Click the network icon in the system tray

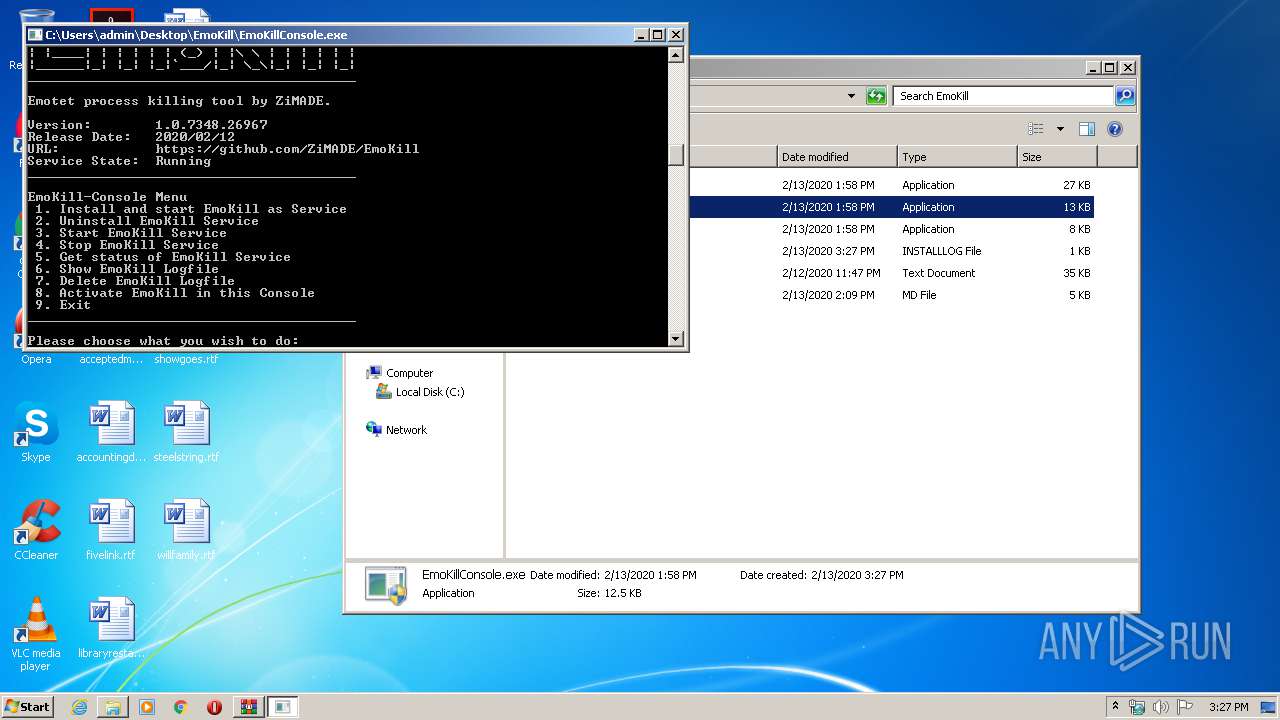(x=1137, y=707)
